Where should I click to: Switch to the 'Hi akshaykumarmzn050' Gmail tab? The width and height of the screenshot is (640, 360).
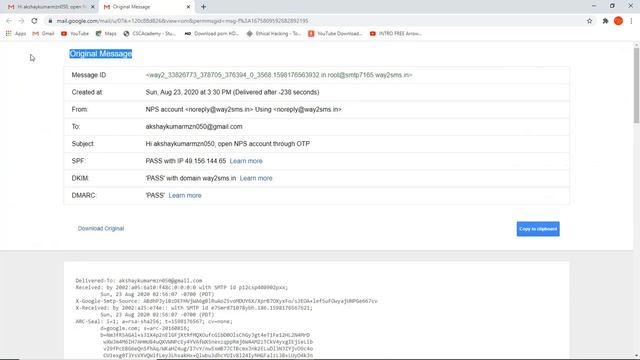point(51,7)
